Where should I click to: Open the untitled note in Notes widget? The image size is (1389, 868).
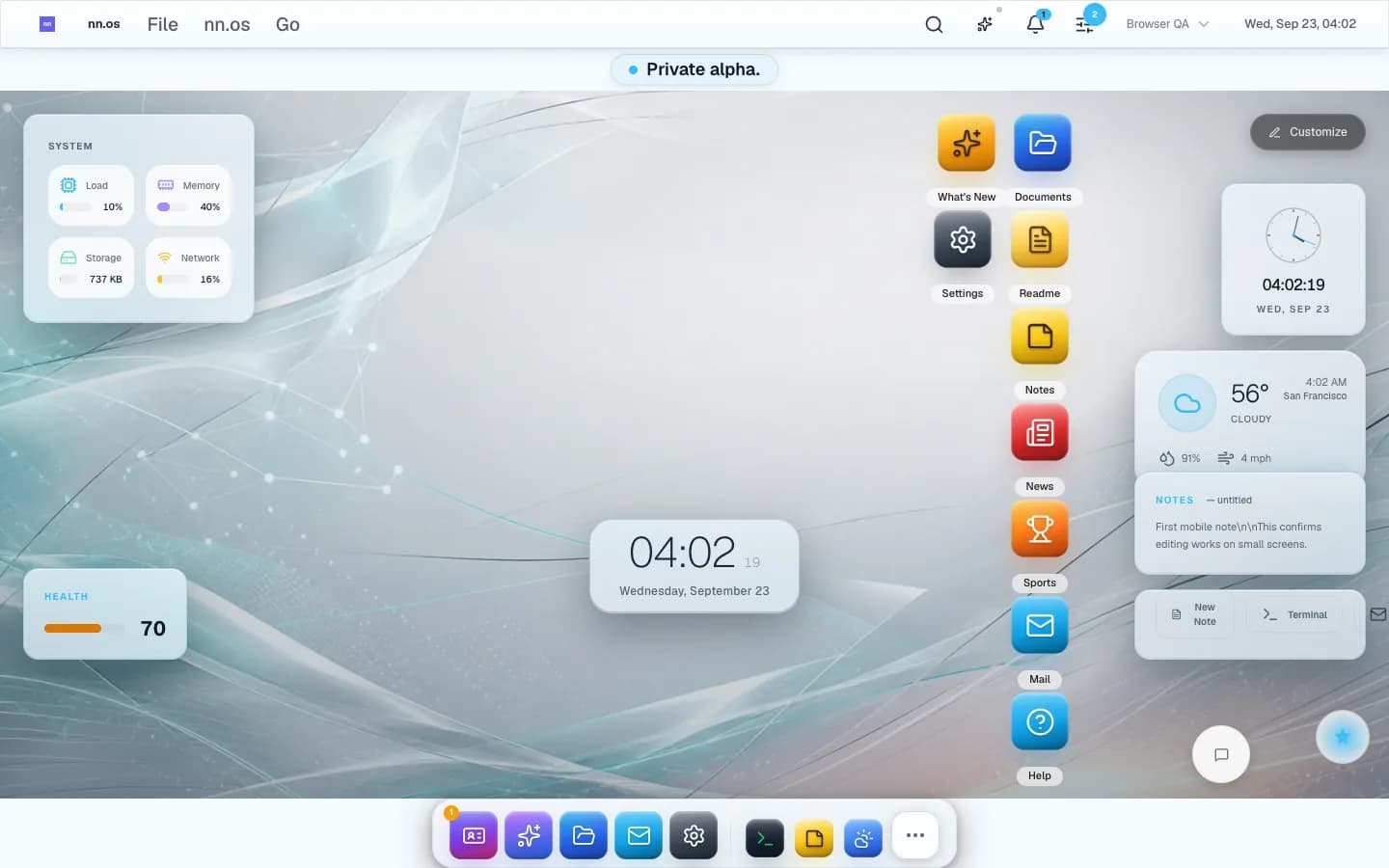[x=1250, y=523]
